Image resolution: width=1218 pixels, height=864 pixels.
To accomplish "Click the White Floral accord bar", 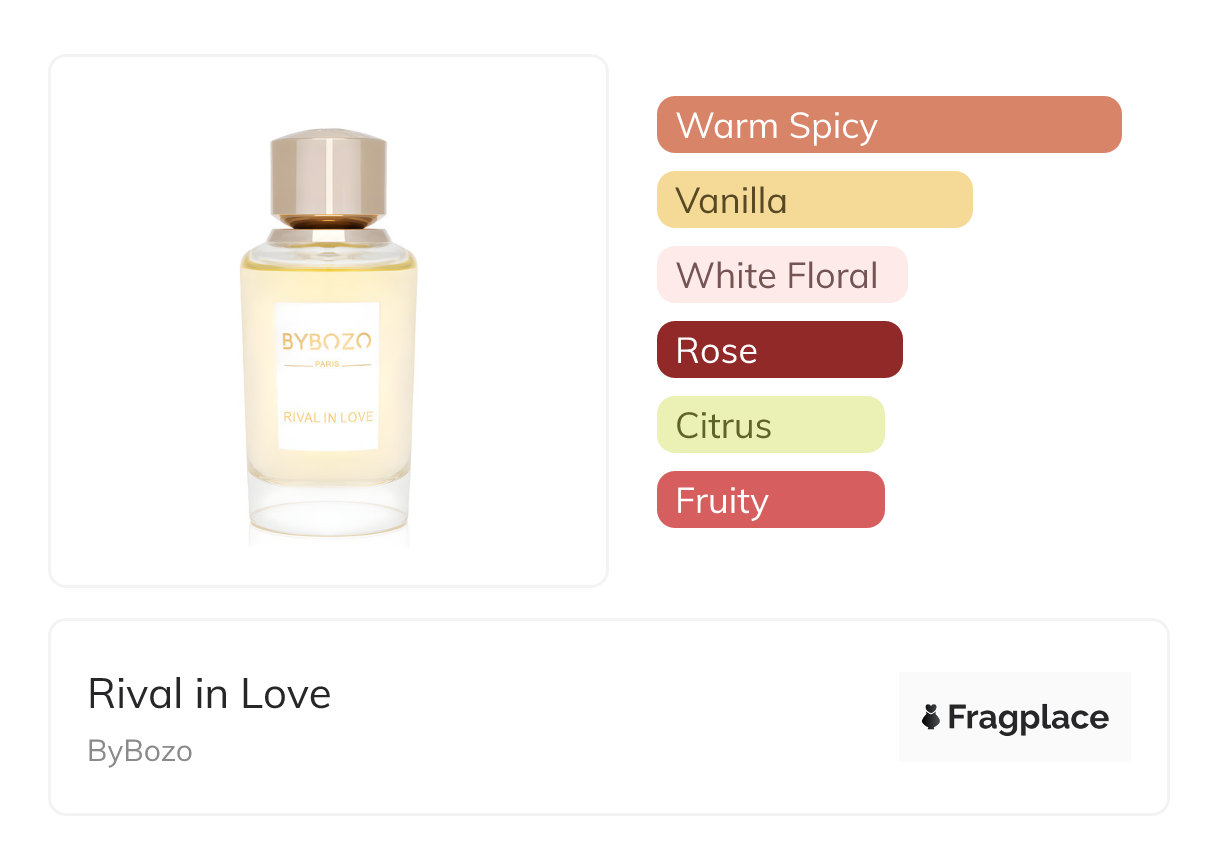I will (781, 275).
